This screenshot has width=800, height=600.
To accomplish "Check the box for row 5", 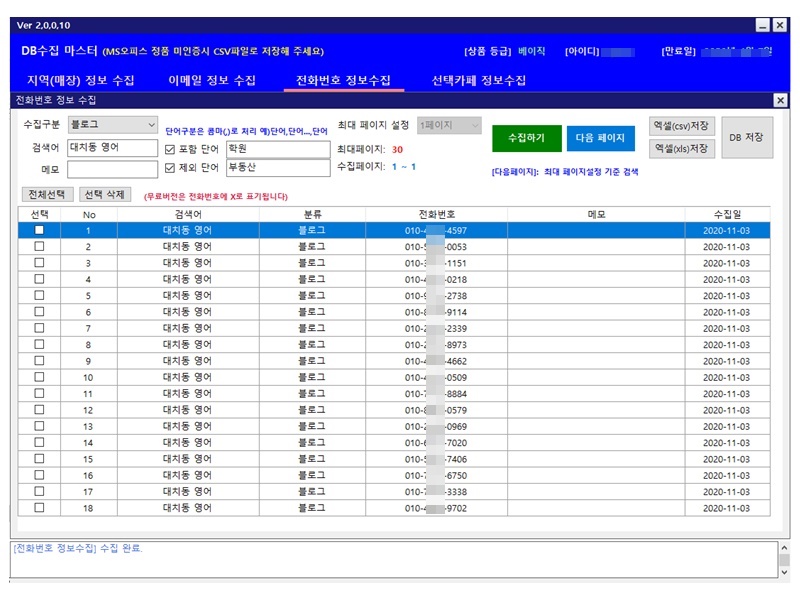I will [39, 295].
